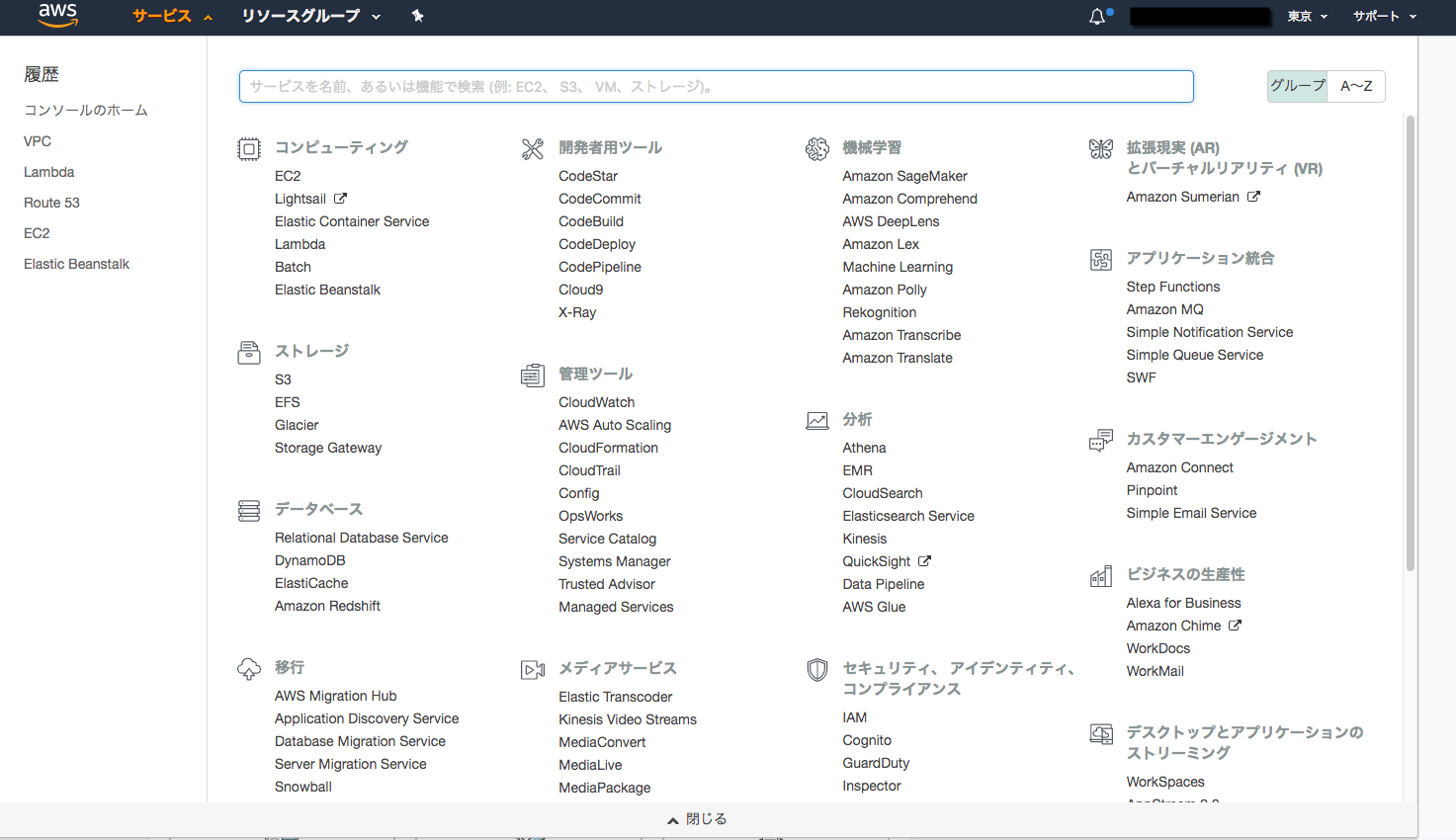This screenshot has height=840, width=1456.
Task: Click external link icon beside QuickSight
Action: [924, 561]
